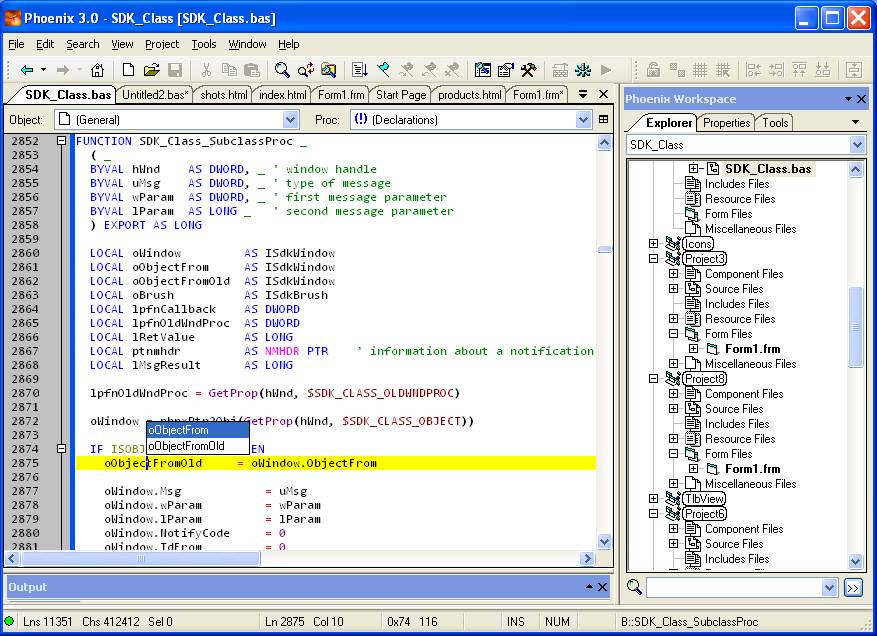Collapse the Project8 node

pyautogui.click(x=653, y=378)
